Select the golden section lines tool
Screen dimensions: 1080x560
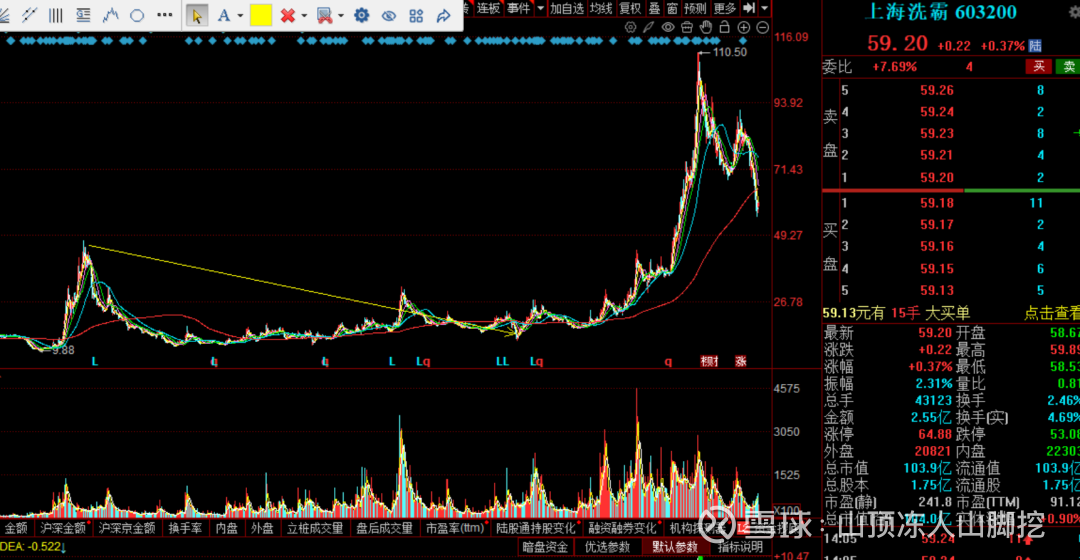click(83, 14)
